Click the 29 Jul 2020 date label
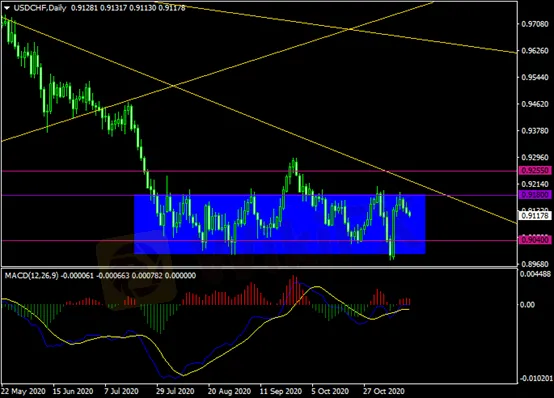554x398 pixels. (x=176, y=392)
